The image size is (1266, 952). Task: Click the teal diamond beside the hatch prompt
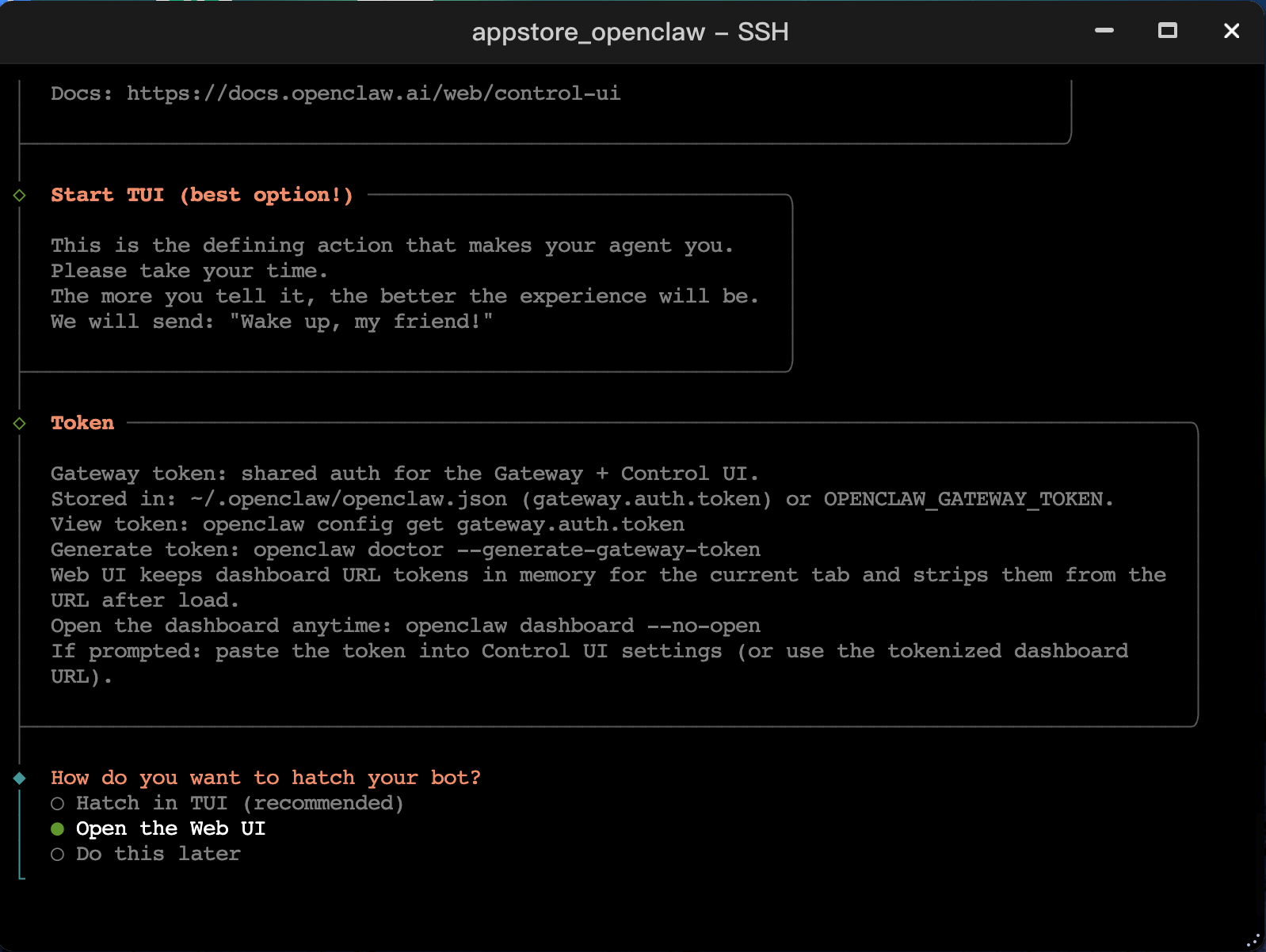(x=20, y=779)
